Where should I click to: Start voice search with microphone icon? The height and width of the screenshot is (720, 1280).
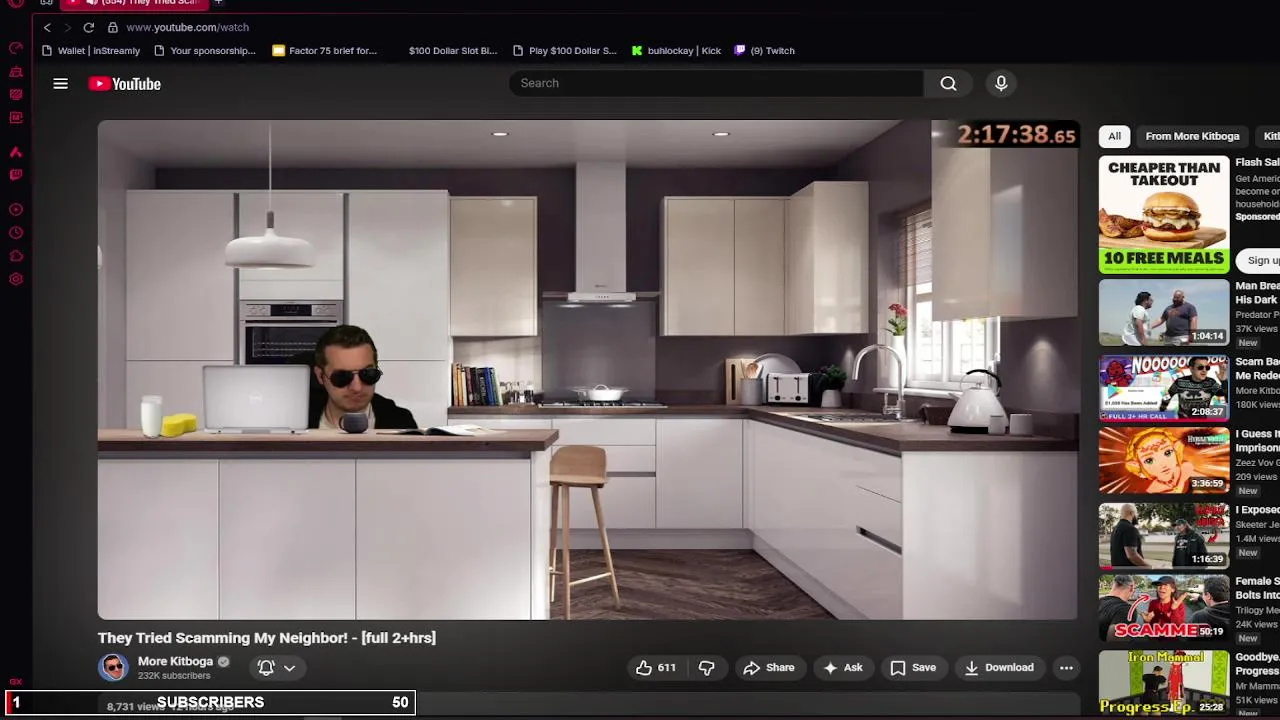1001,83
